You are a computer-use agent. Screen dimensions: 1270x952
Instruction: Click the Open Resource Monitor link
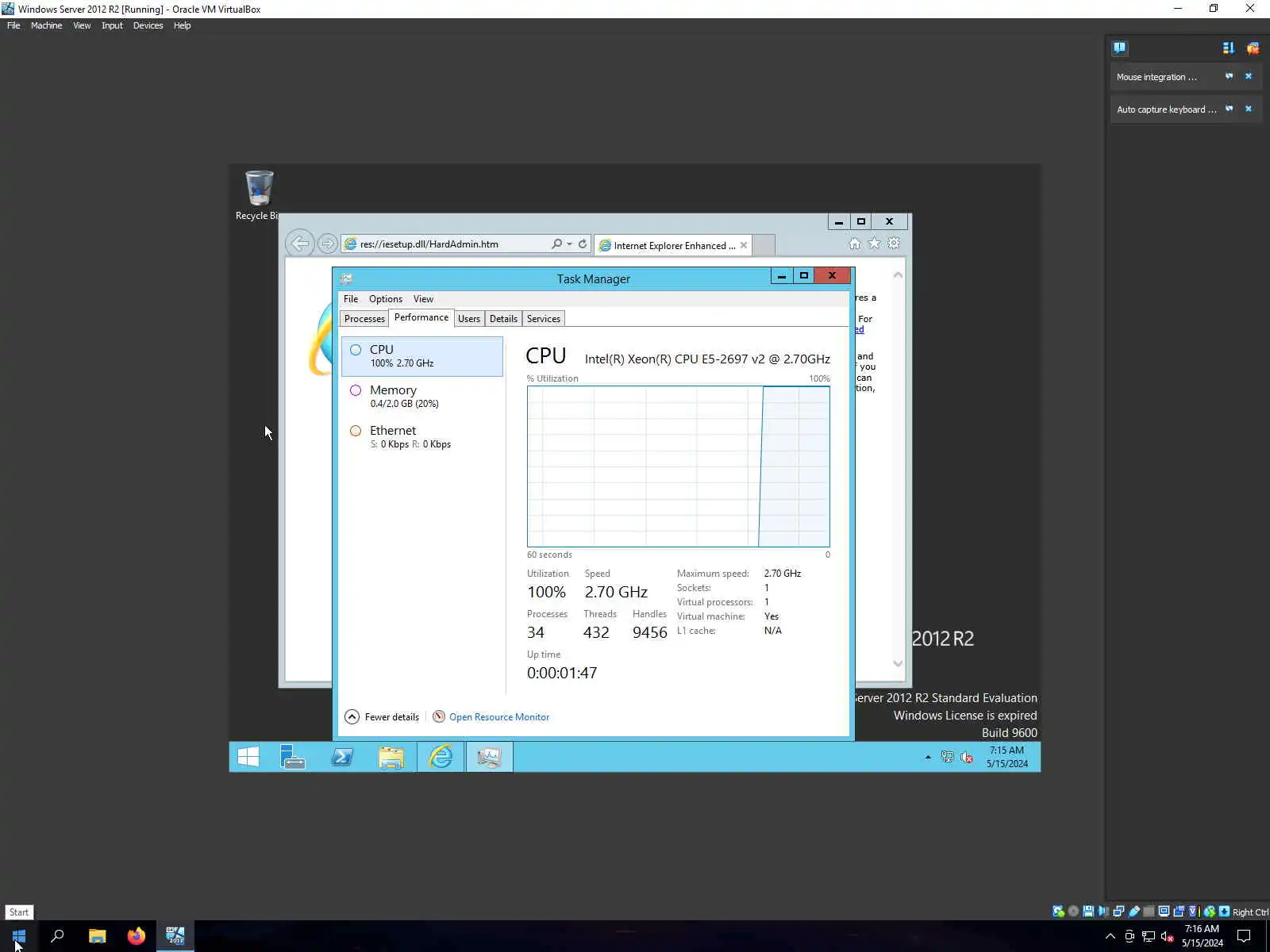[499, 717]
